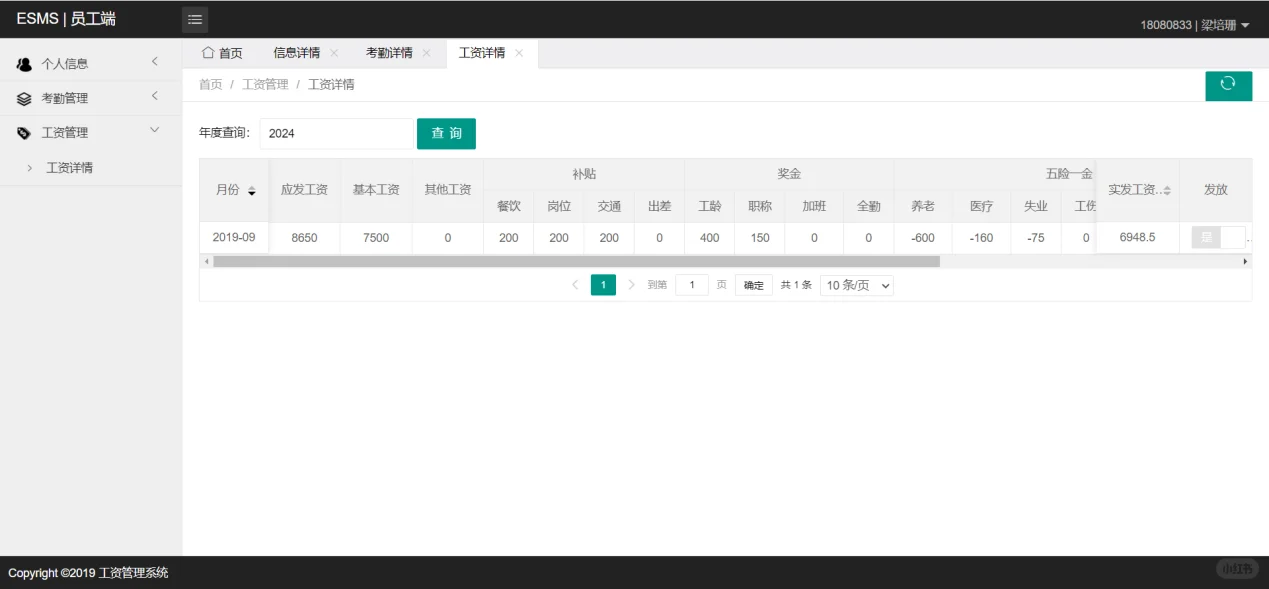Click the 工资管理 tag icon in sidebar

point(23,131)
